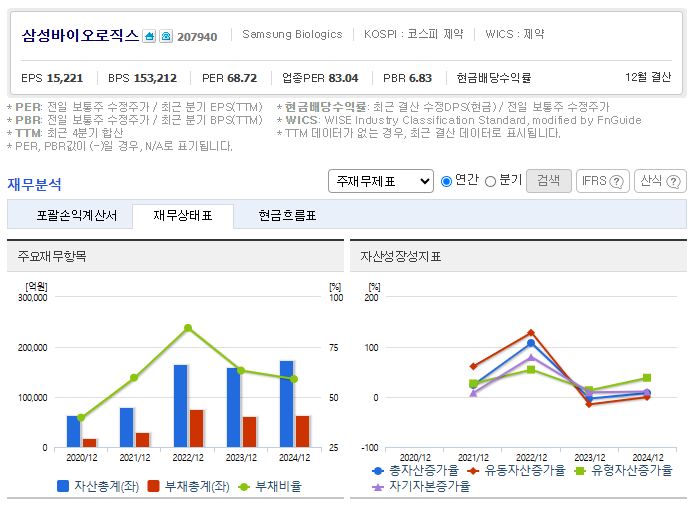Switch to the 재무상태표 tab
This screenshot has height=507, width=696.
click(x=183, y=216)
